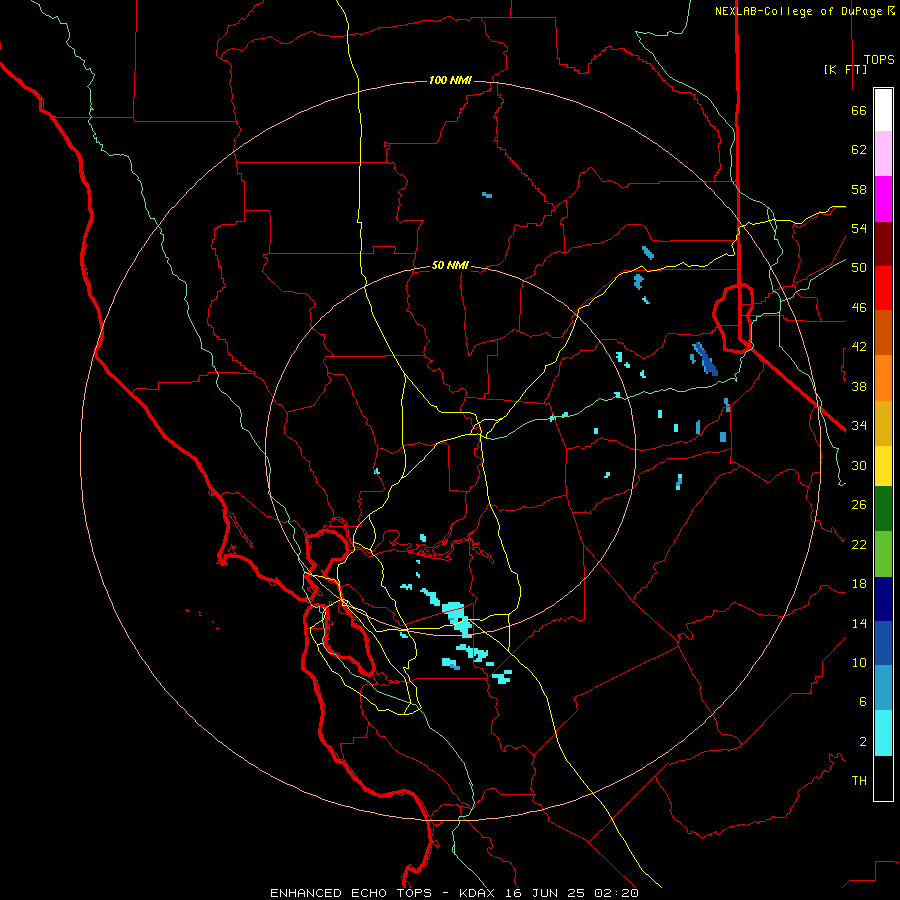Click the navy blue legend swatch
Image resolution: width=900 pixels, height=900 pixels.
click(883, 599)
